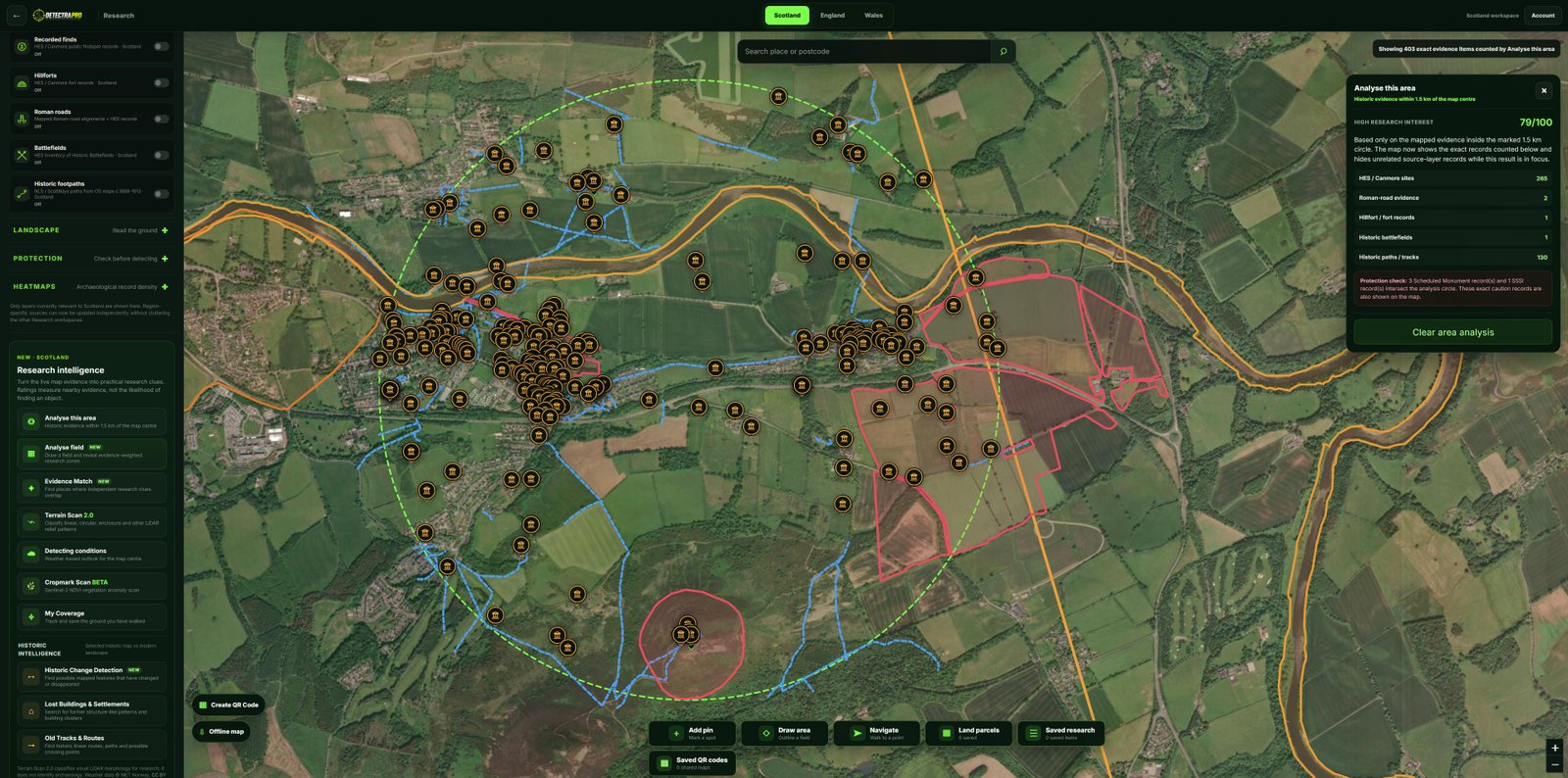This screenshot has width=1568, height=778.
Task: Open Lost Buildings & Settlements
Action: click(x=92, y=710)
